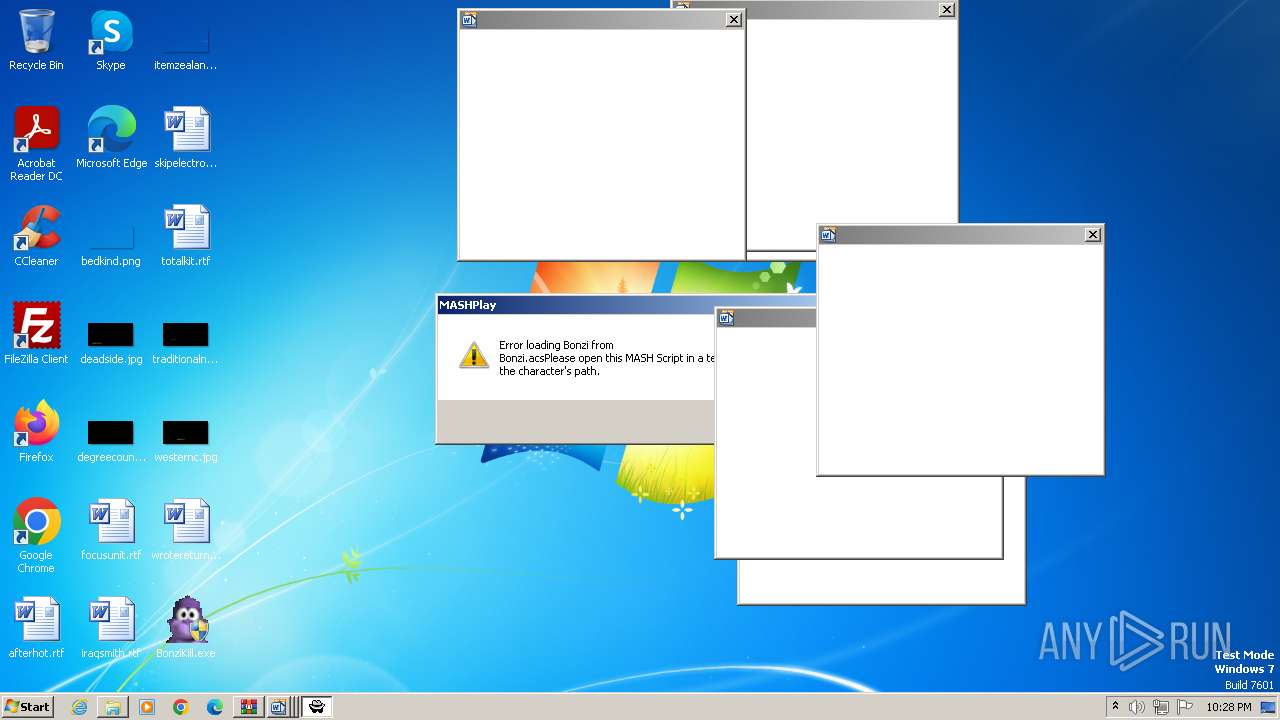1280x720 pixels.
Task: Close the top-left blank window
Action: click(x=733, y=19)
